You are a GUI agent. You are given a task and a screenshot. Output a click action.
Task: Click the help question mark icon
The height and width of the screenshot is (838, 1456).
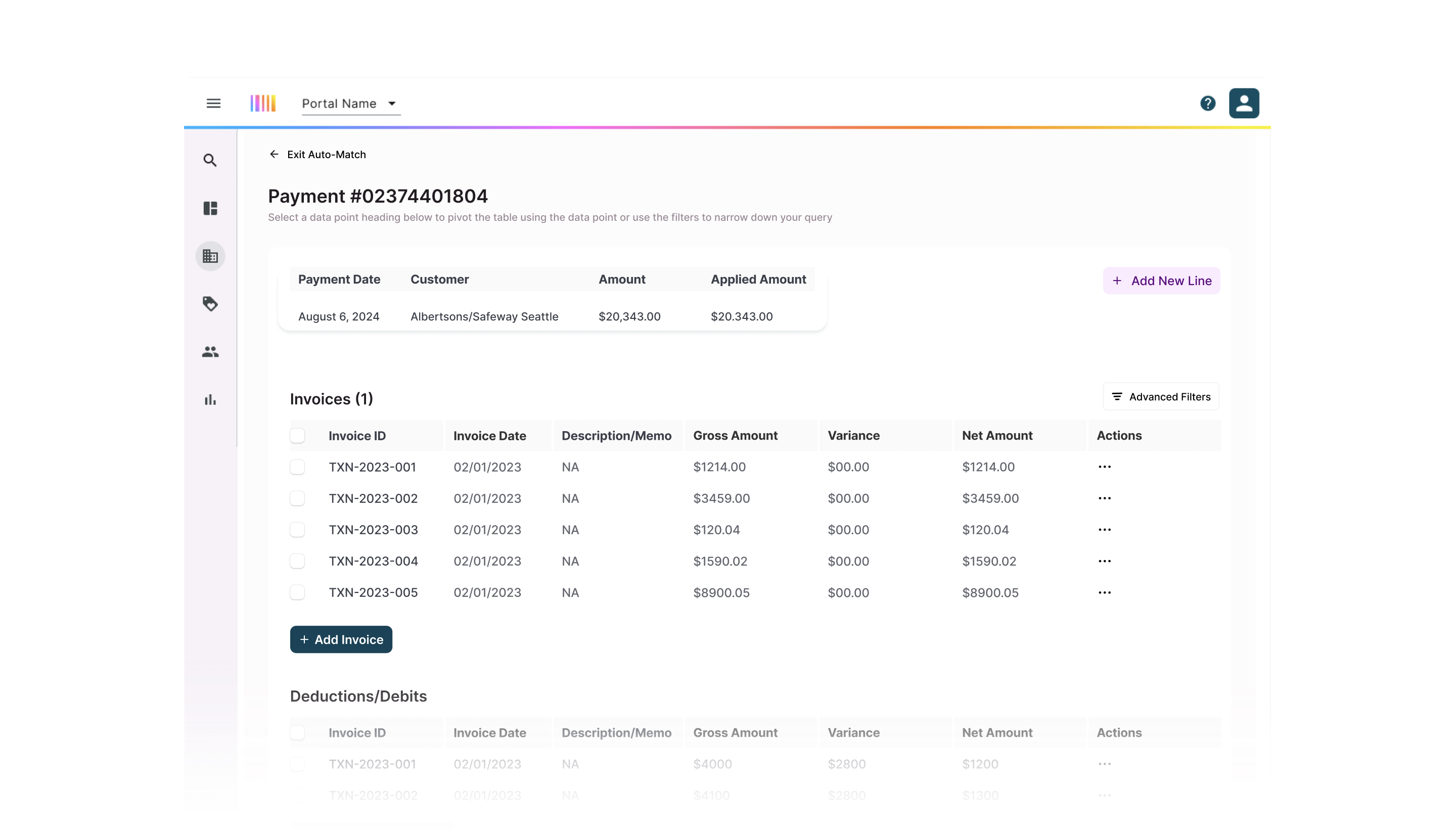point(1207,104)
